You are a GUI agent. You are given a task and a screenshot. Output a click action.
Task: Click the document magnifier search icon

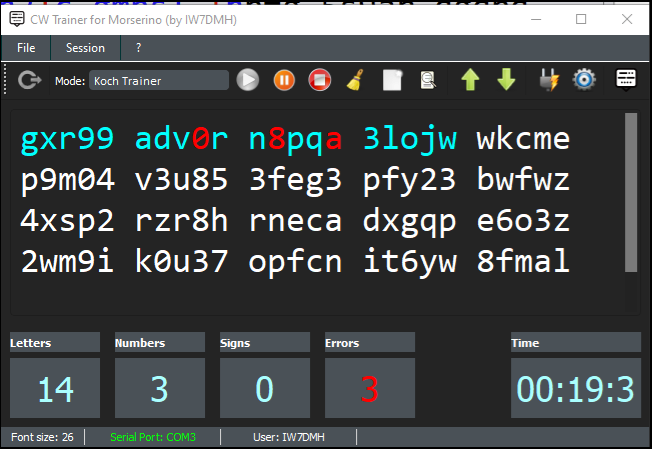pyautogui.click(x=428, y=80)
